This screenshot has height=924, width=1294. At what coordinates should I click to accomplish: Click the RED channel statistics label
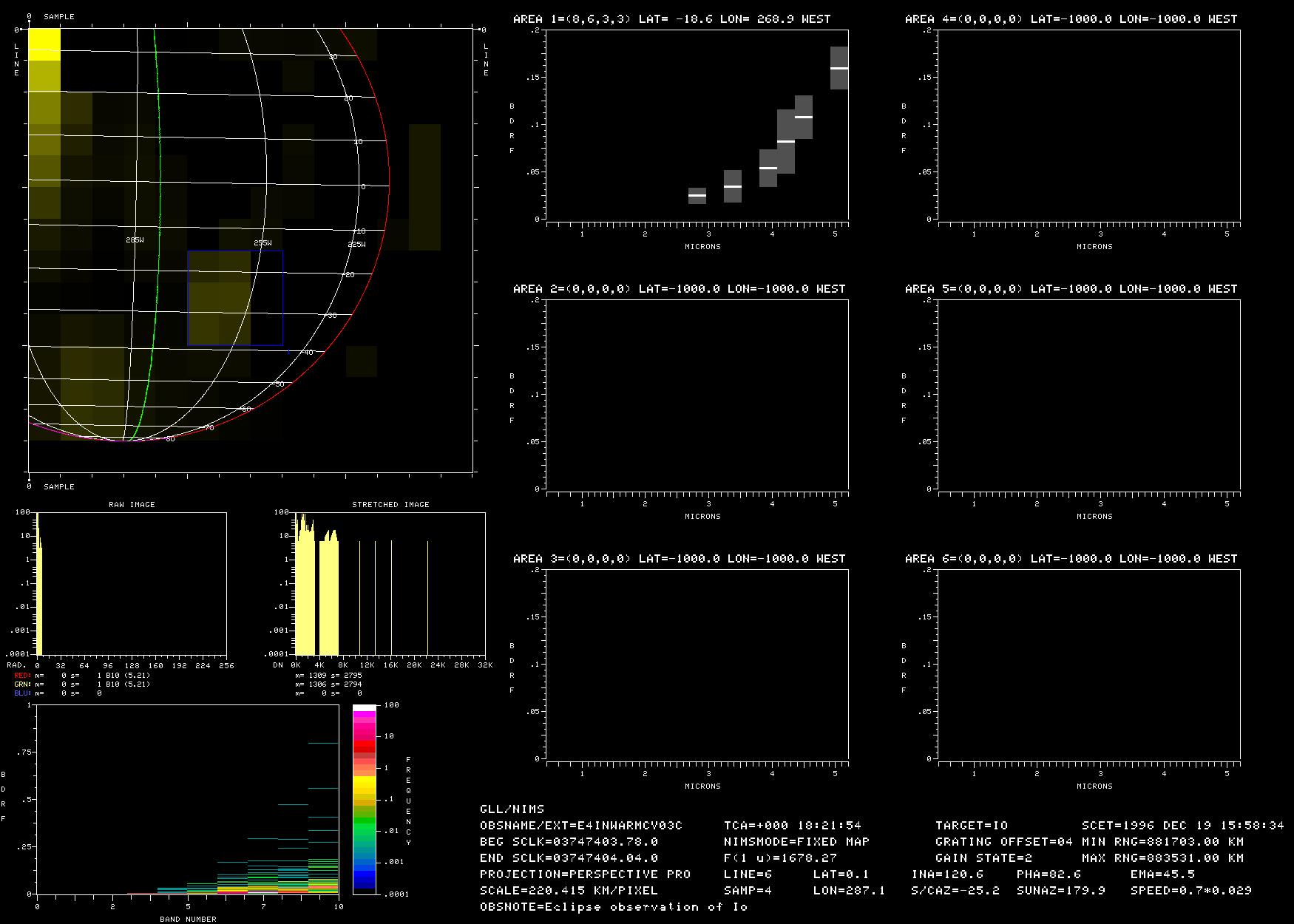22,676
